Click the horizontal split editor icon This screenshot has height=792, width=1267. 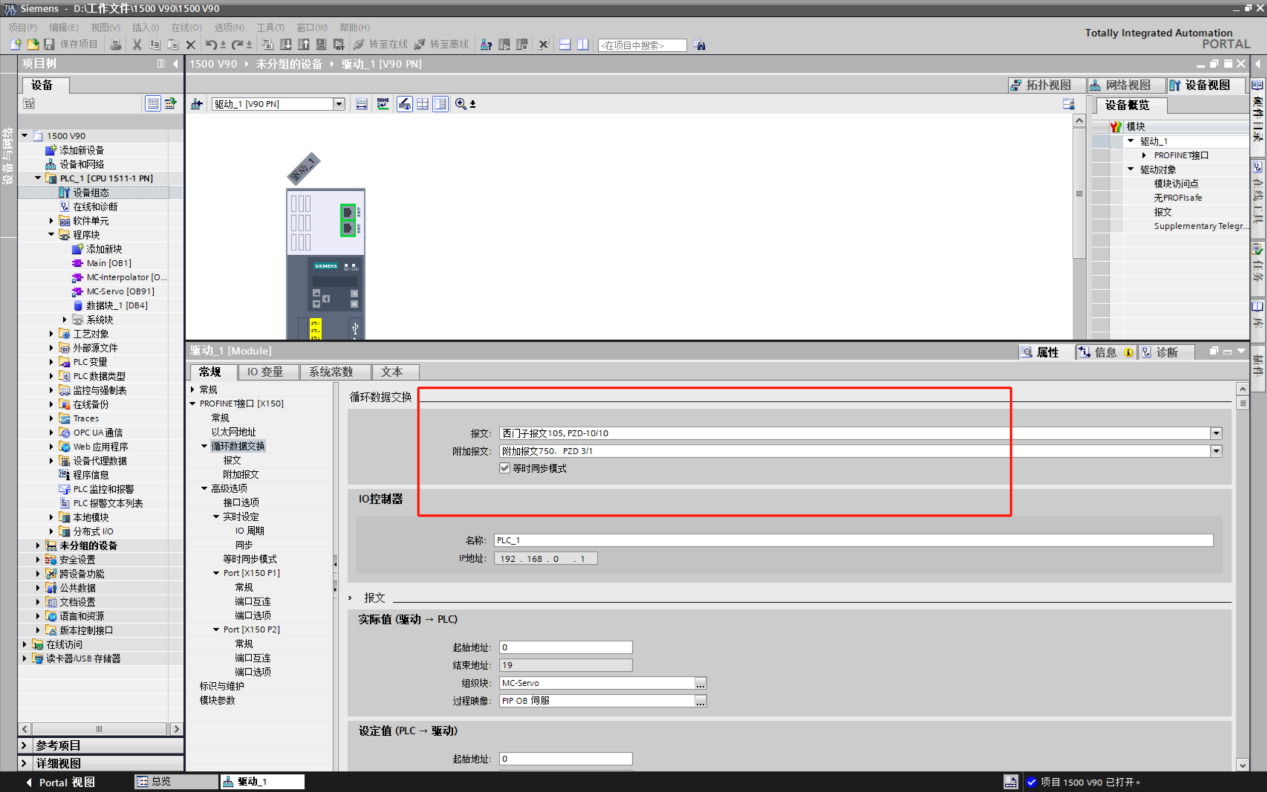click(x=565, y=45)
